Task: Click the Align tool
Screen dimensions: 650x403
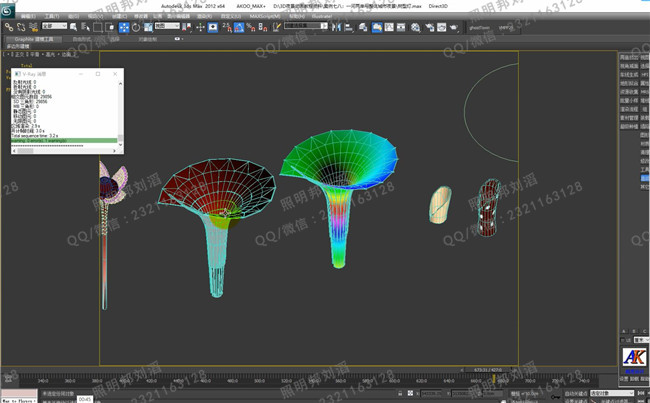Action: coord(349,27)
